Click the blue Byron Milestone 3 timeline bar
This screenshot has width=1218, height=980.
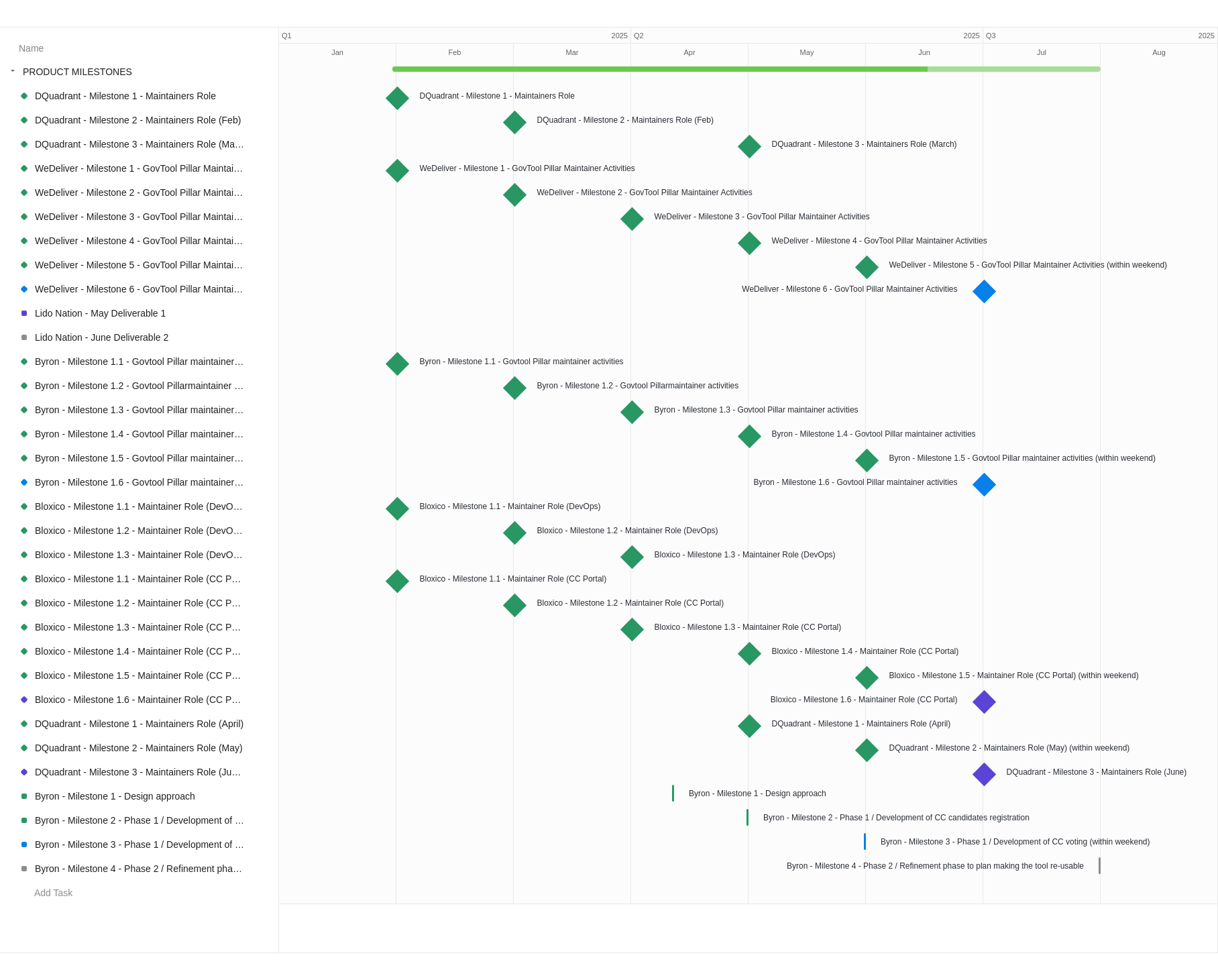pyautogui.click(x=865, y=841)
